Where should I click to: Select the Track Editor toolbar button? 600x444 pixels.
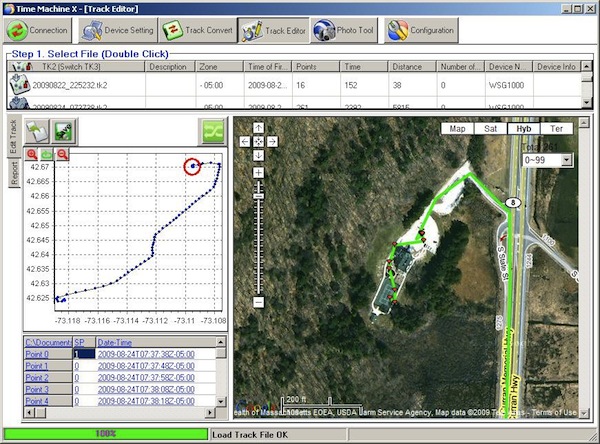pos(273,30)
